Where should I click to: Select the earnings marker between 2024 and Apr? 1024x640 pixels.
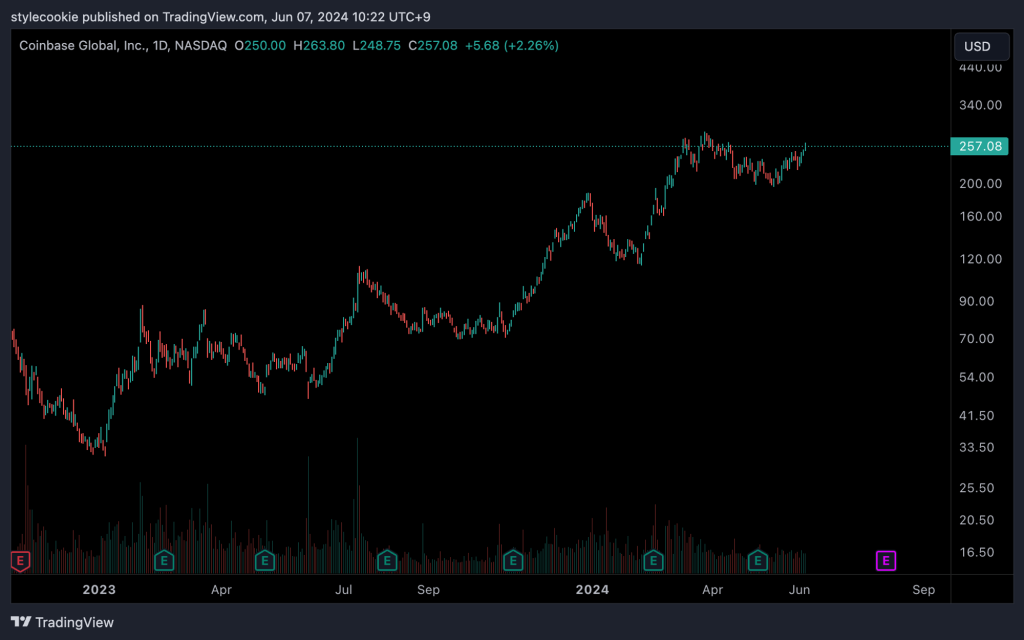pyautogui.click(x=654, y=560)
